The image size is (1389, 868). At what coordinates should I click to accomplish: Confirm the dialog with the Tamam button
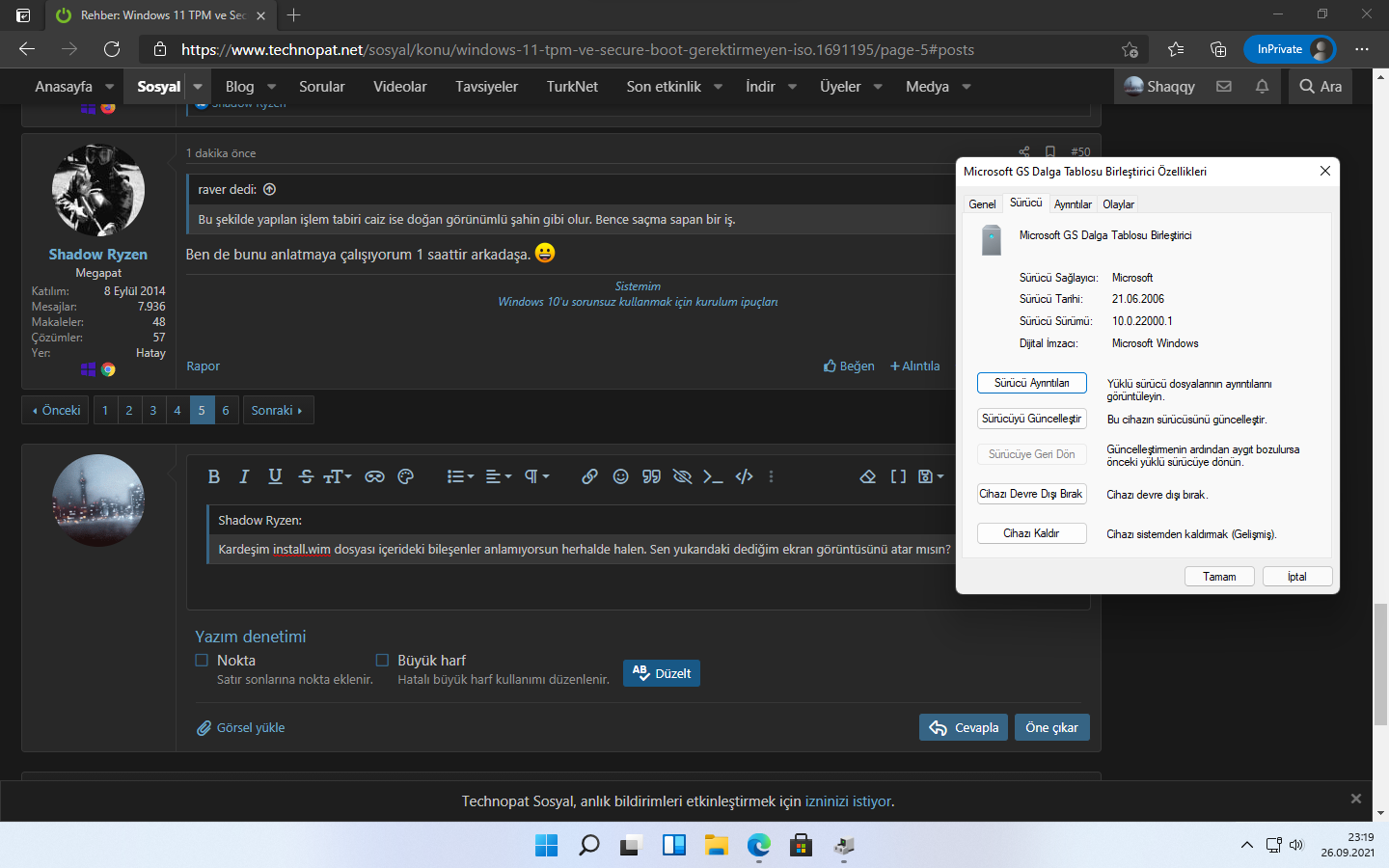[x=1219, y=577]
